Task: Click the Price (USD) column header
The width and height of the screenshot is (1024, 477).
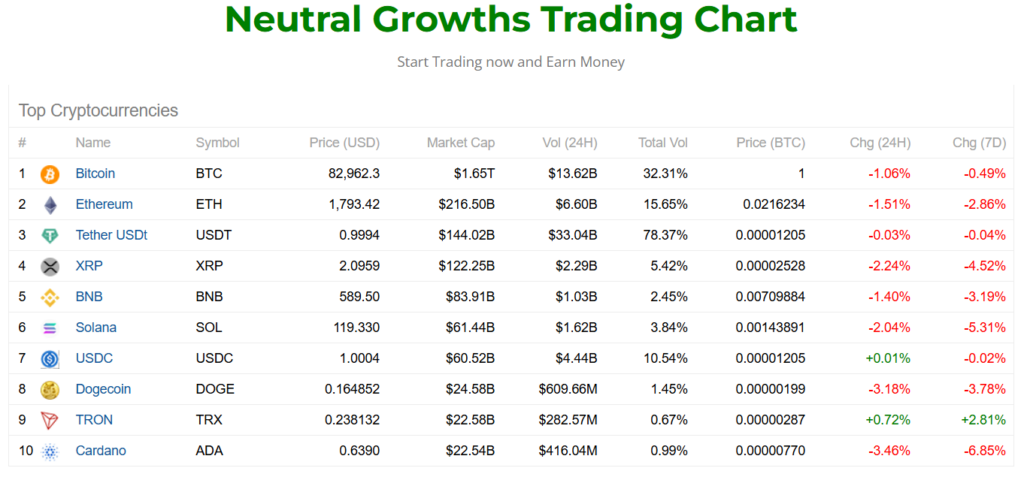Action: tap(344, 143)
